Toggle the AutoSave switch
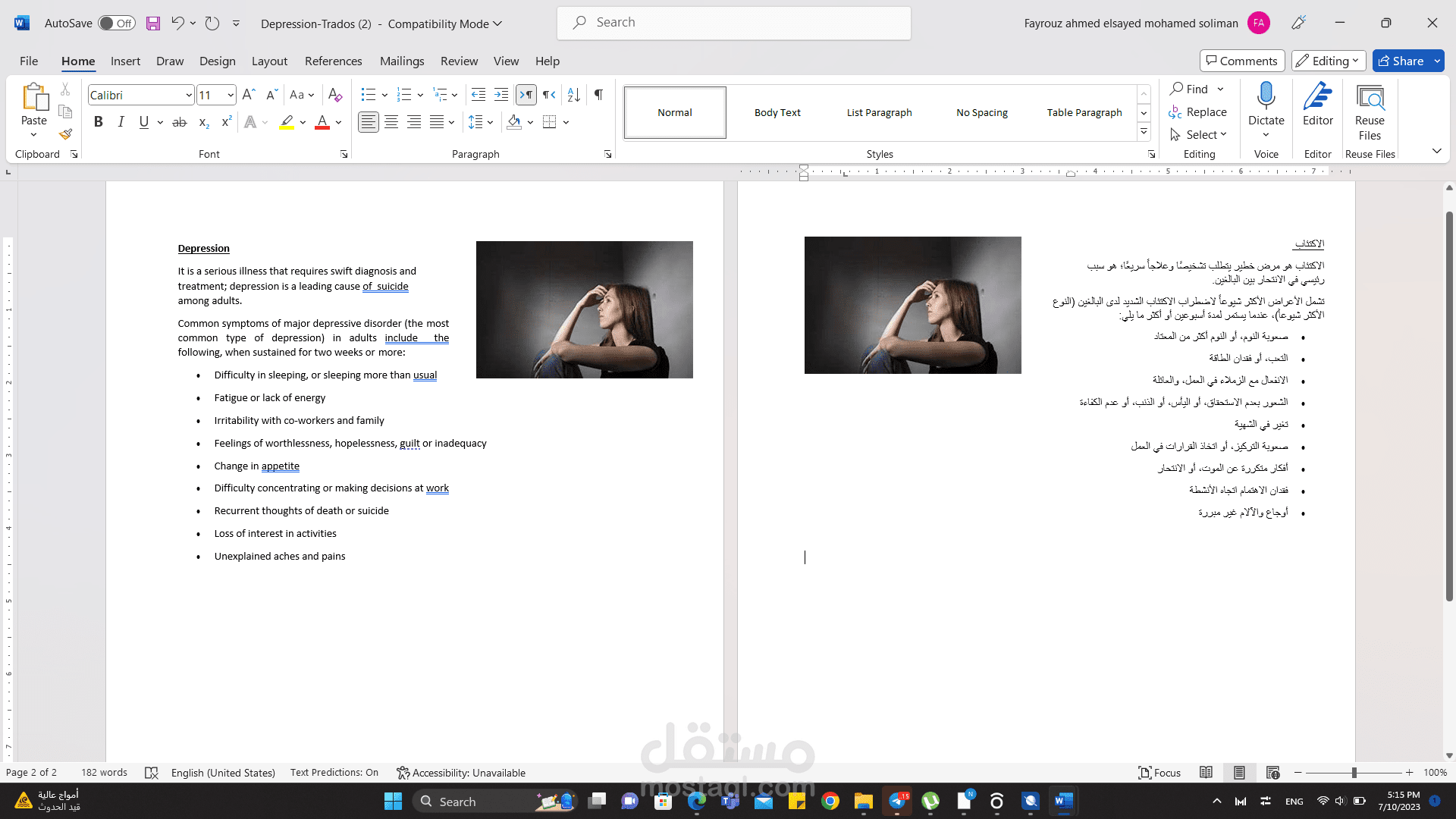 click(x=117, y=24)
